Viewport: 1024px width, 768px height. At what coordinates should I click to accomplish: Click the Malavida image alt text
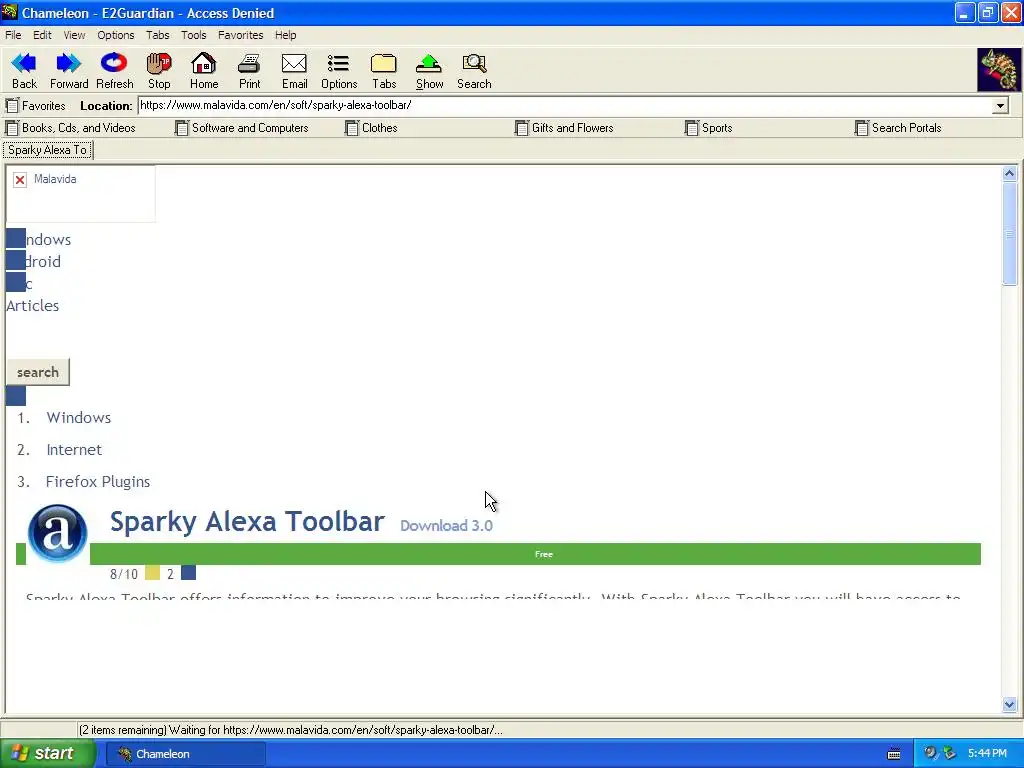coord(55,179)
